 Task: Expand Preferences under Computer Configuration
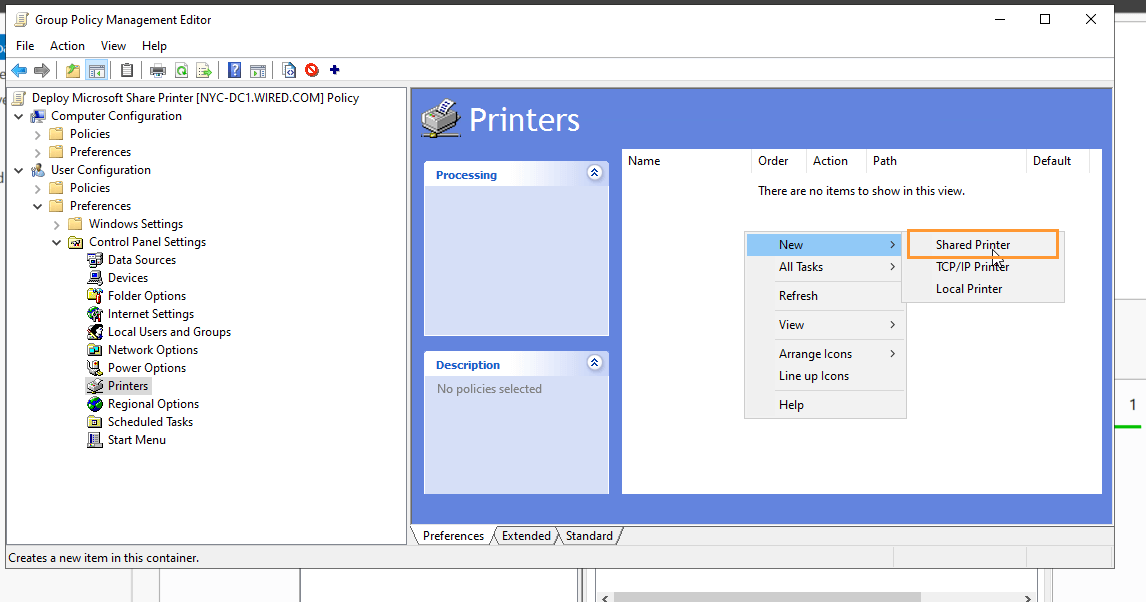click(37, 152)
